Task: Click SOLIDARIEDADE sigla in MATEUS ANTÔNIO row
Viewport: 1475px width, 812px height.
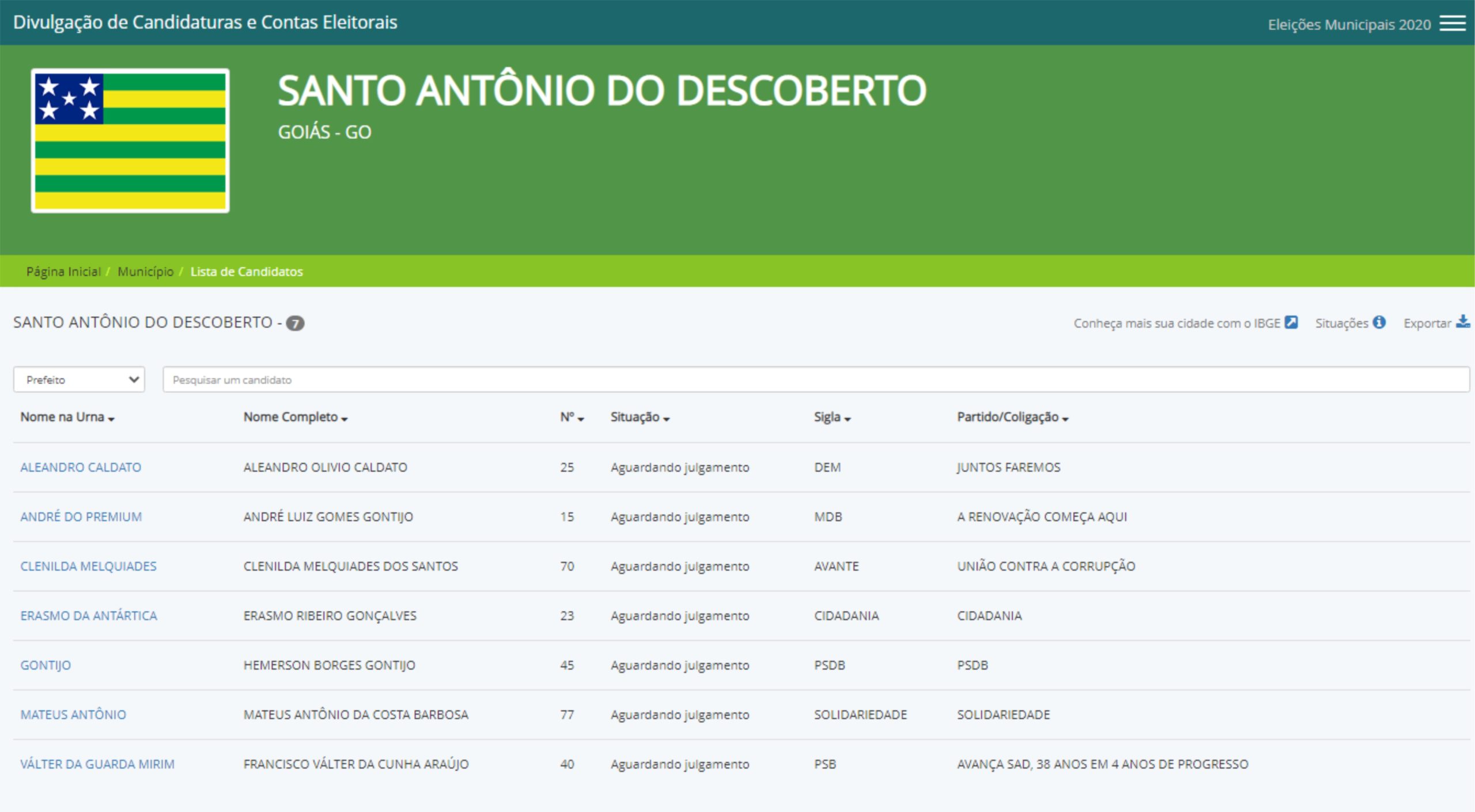Action: 860,715
